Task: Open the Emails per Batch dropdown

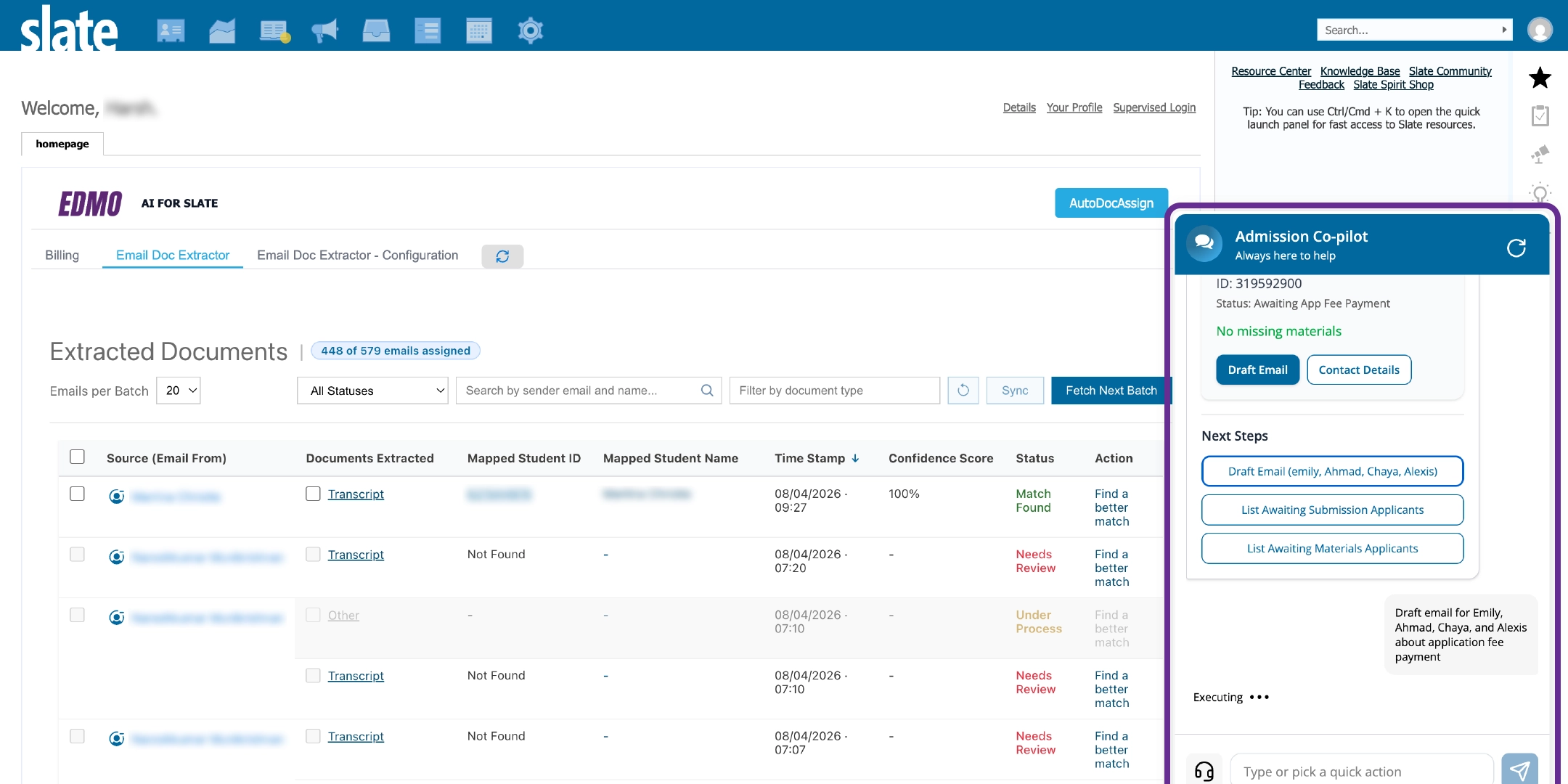Action: coord(179,391)
